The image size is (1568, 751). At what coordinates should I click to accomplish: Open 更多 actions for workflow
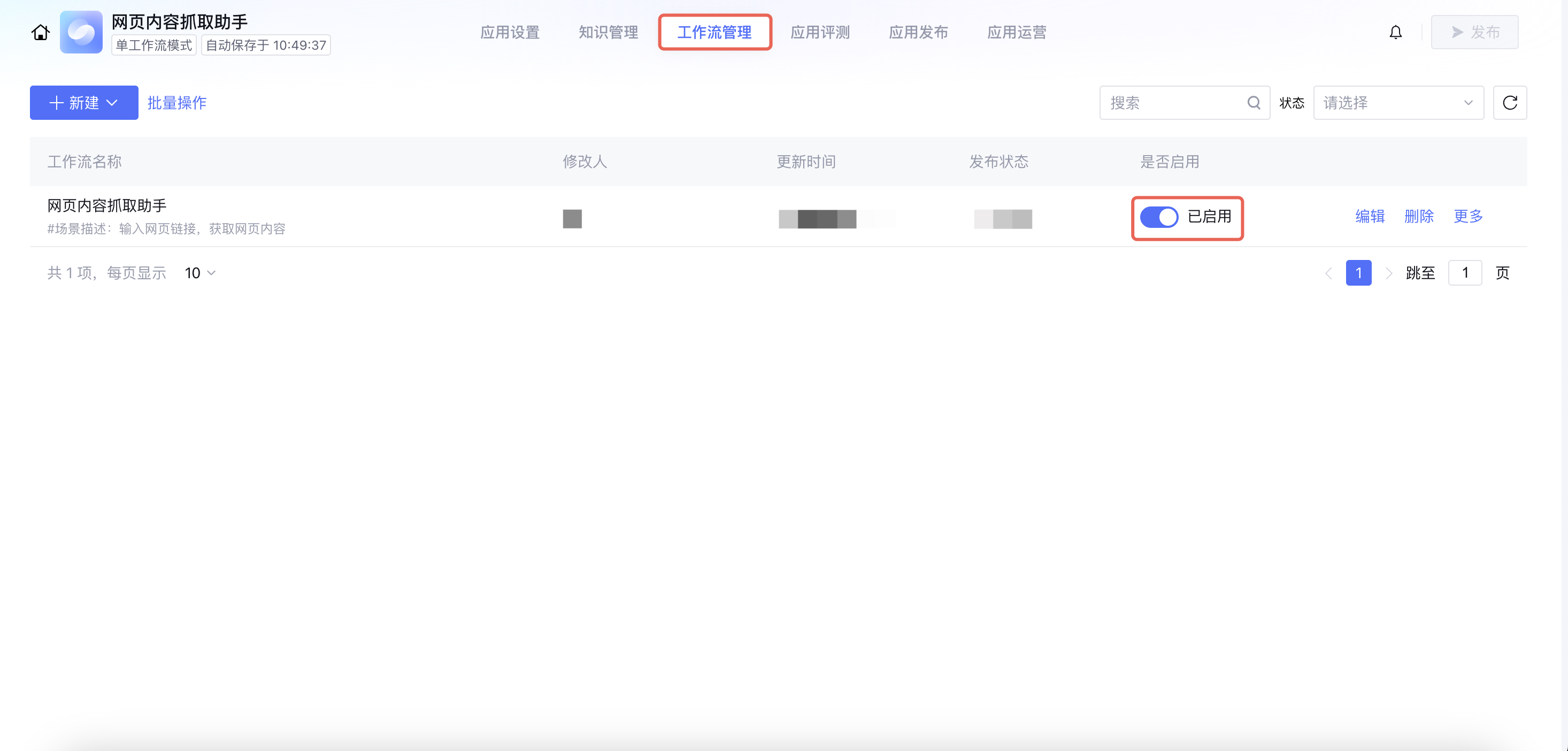click(x=1467, y=216)
